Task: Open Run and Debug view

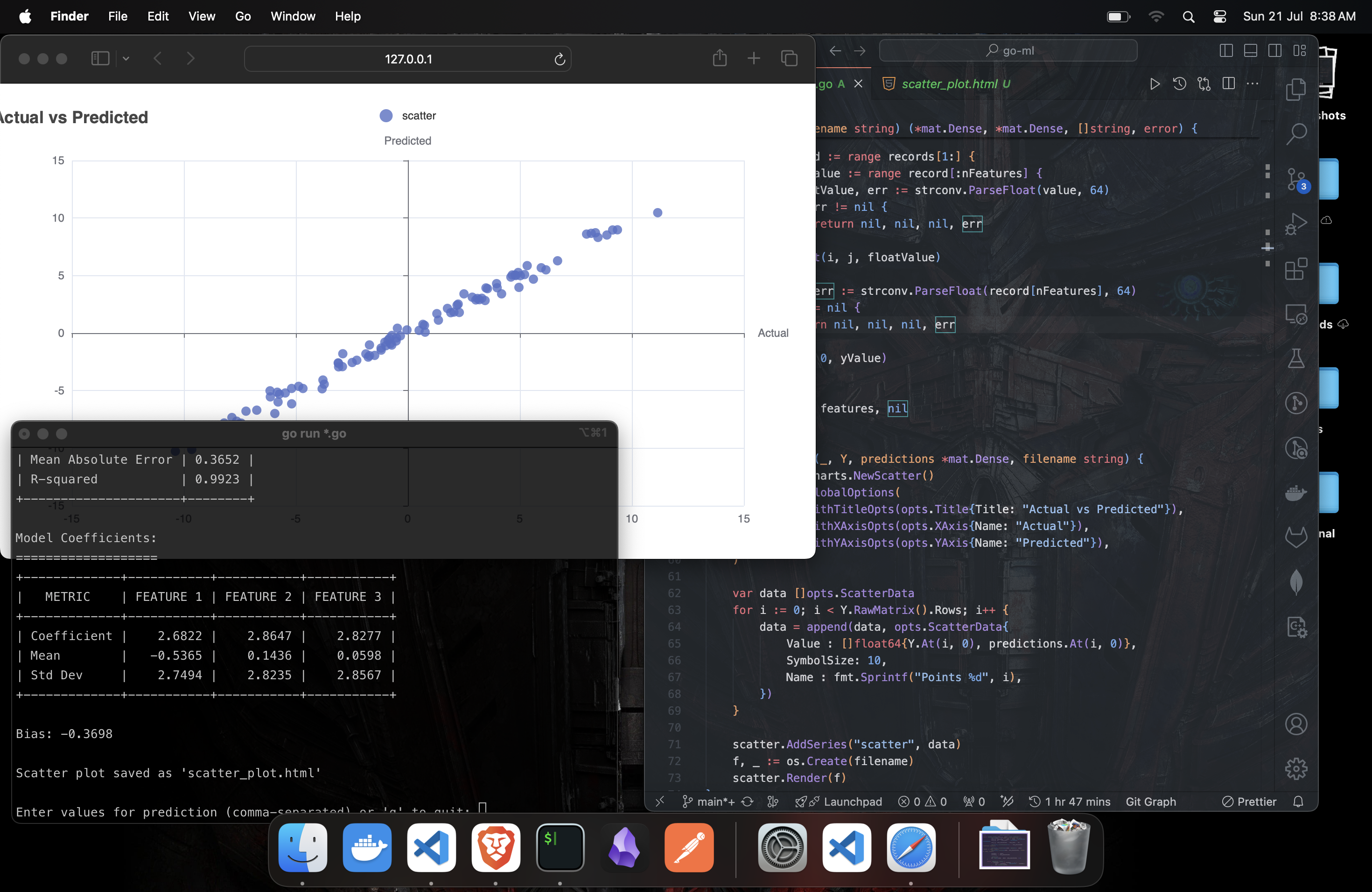Action: (1295, 223)
